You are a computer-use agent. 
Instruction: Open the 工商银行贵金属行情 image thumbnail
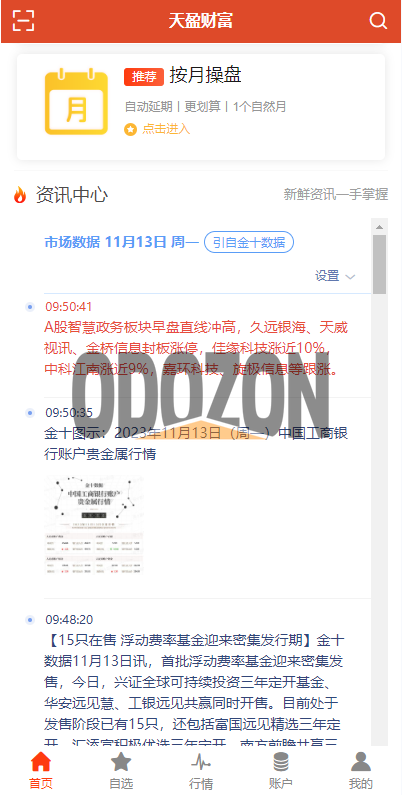pos(94,525)
